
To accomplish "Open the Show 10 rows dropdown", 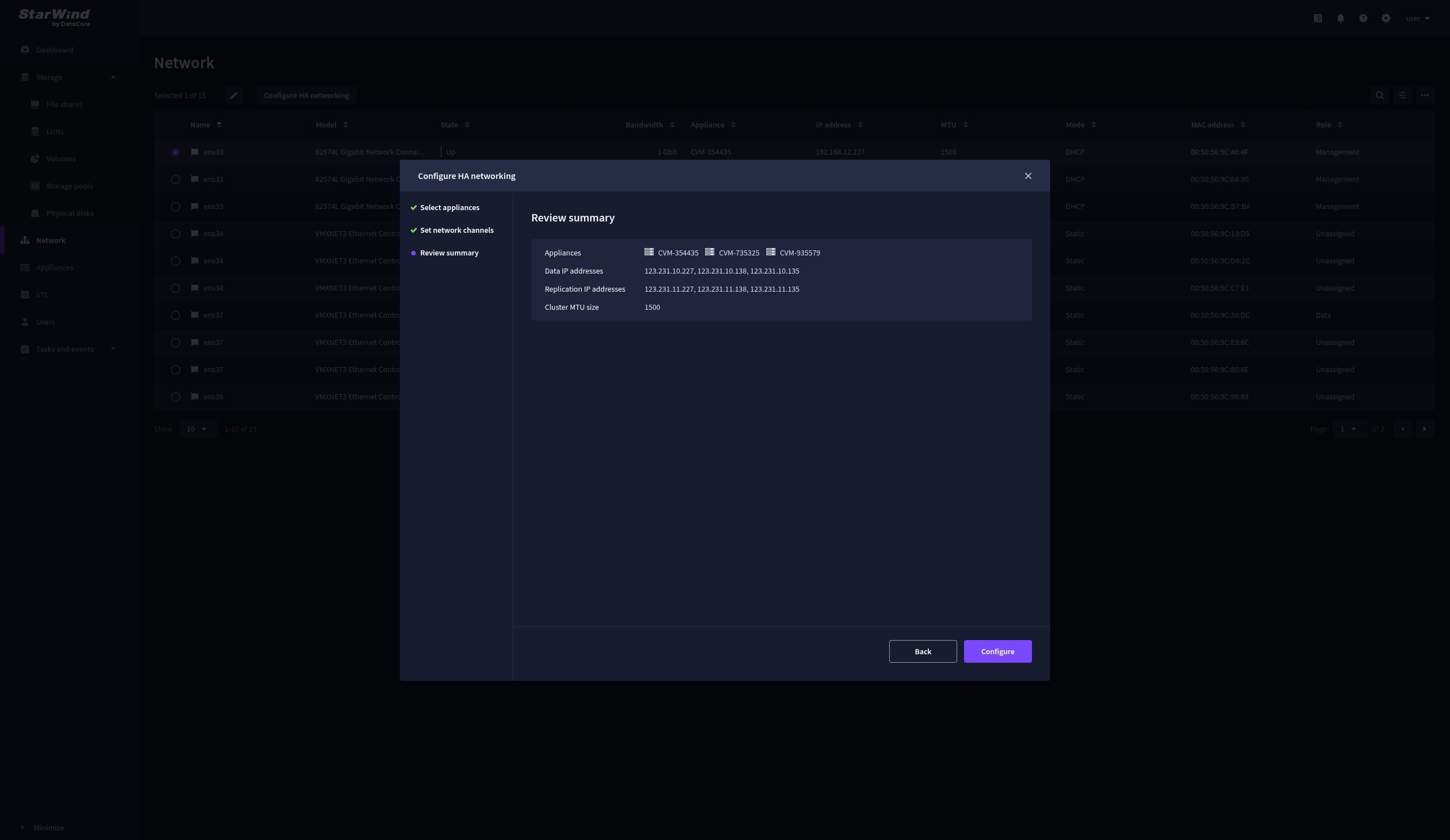I will tap(197, 429).
